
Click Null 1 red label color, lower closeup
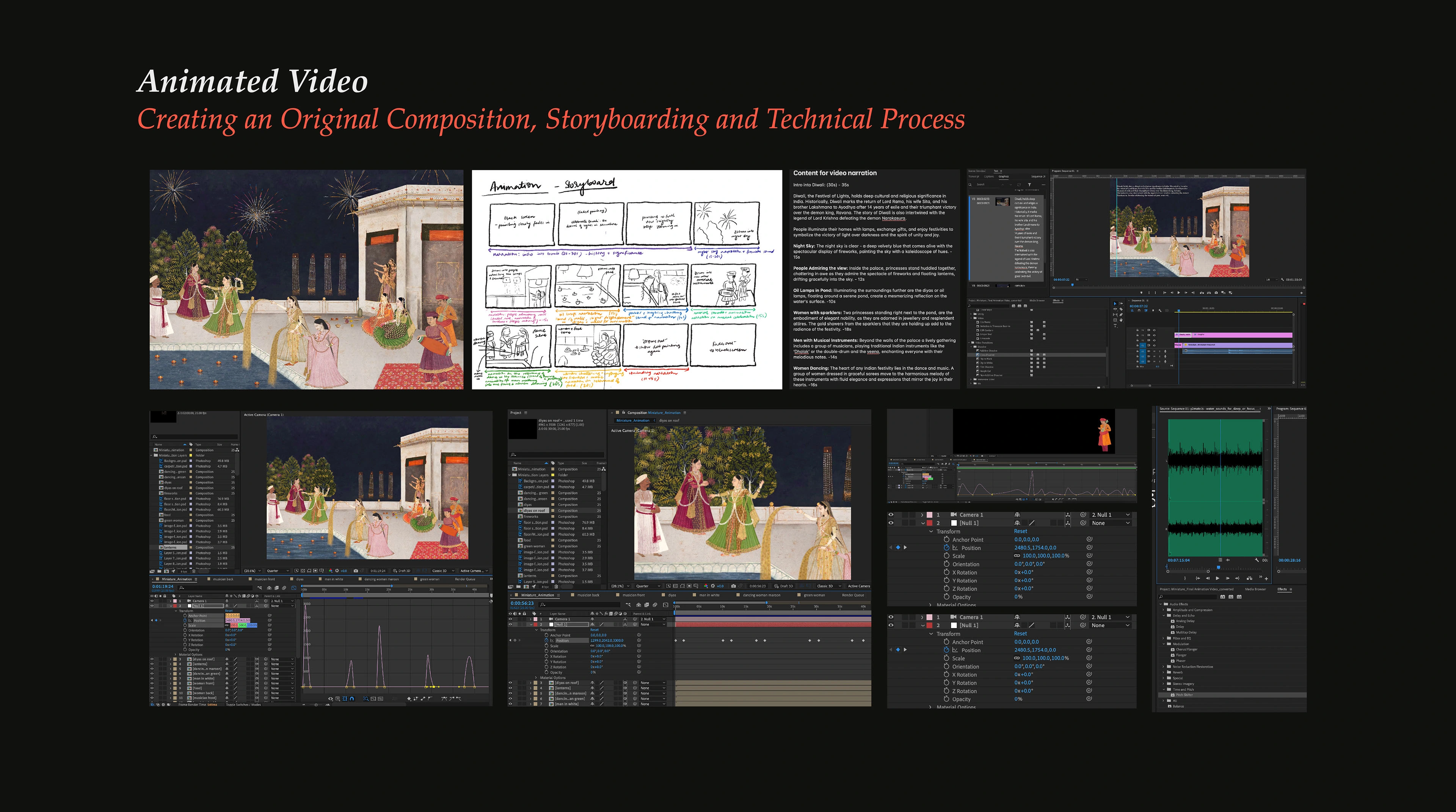coord(930,625)
